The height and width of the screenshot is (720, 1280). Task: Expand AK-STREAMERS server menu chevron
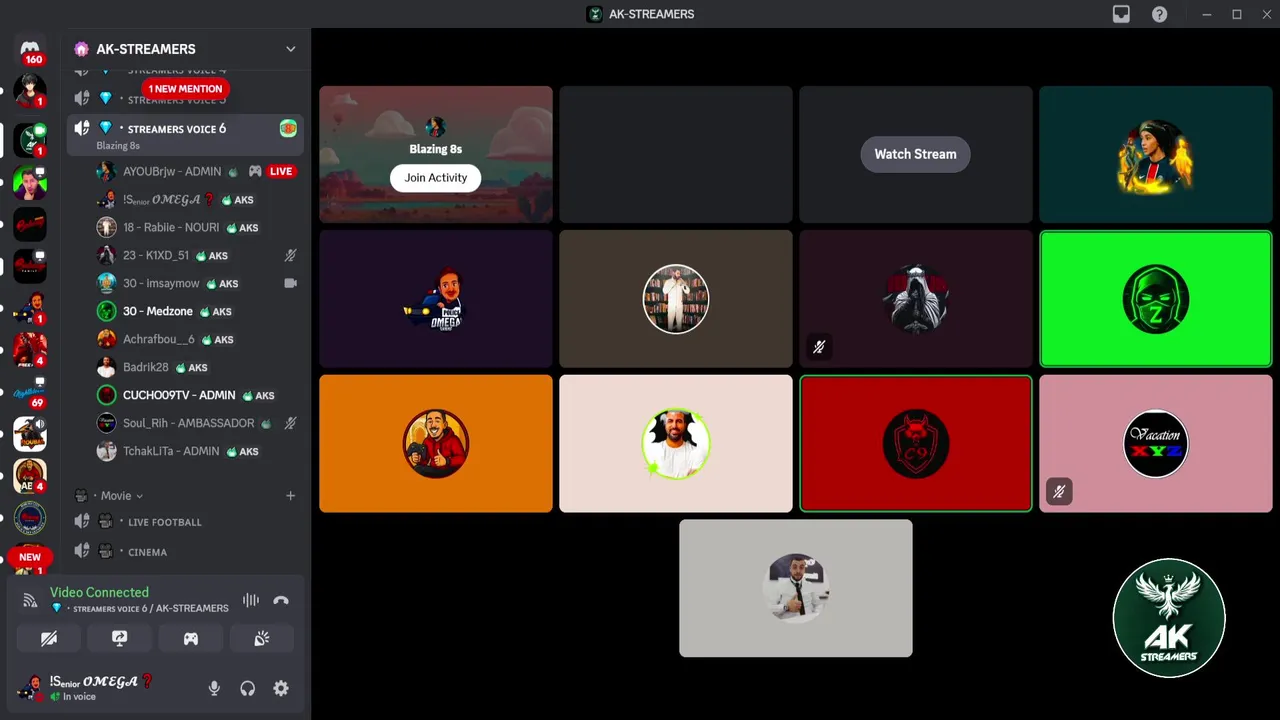[x=290, y=49]
